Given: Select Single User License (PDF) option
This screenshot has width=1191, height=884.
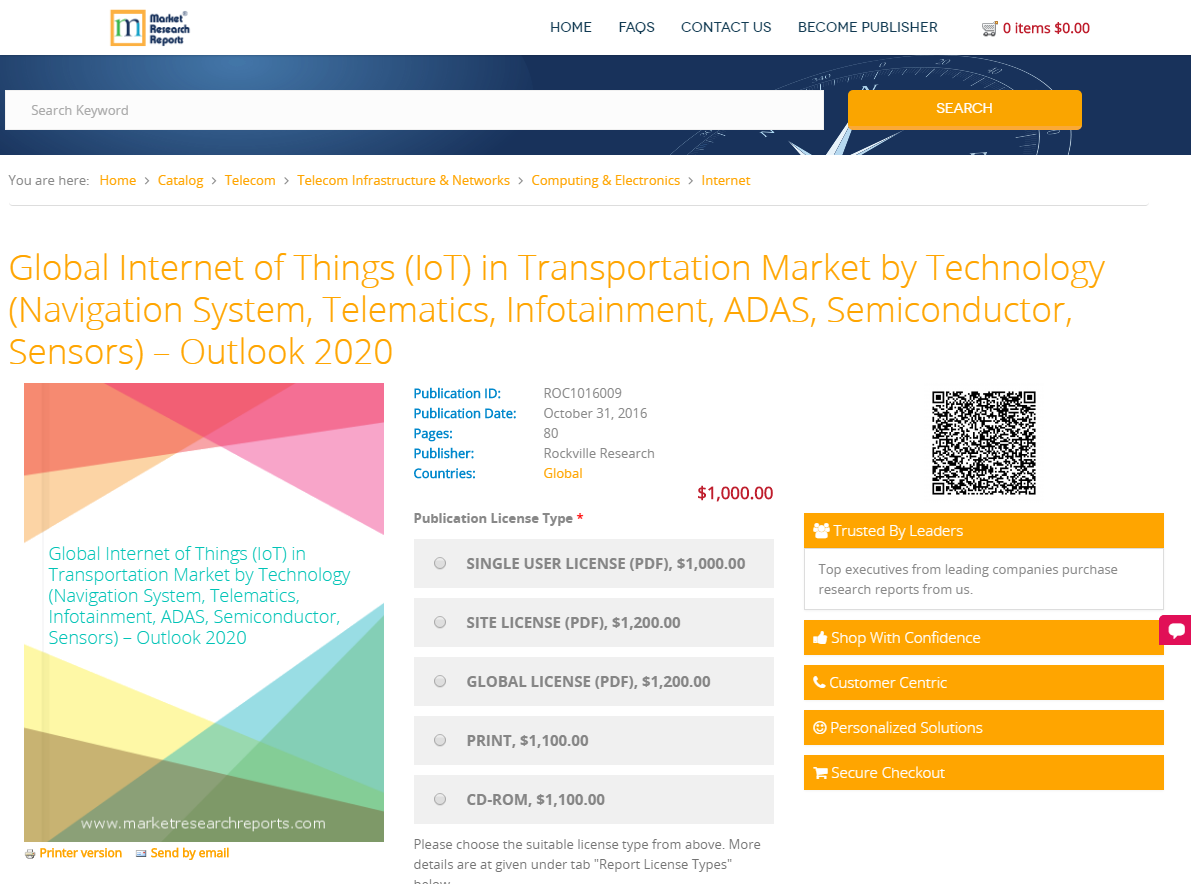Looking at the screenshot, I should click(440, 564).
